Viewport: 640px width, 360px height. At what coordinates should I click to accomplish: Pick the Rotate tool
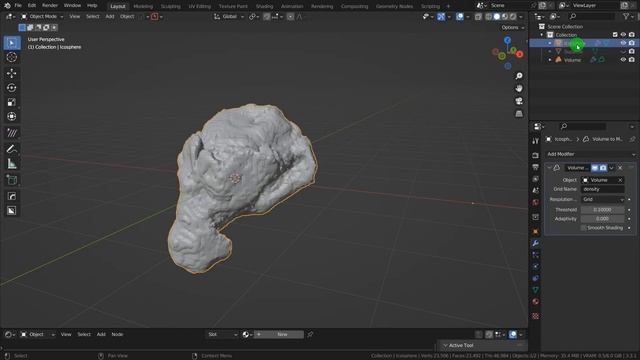coord(12,88)
